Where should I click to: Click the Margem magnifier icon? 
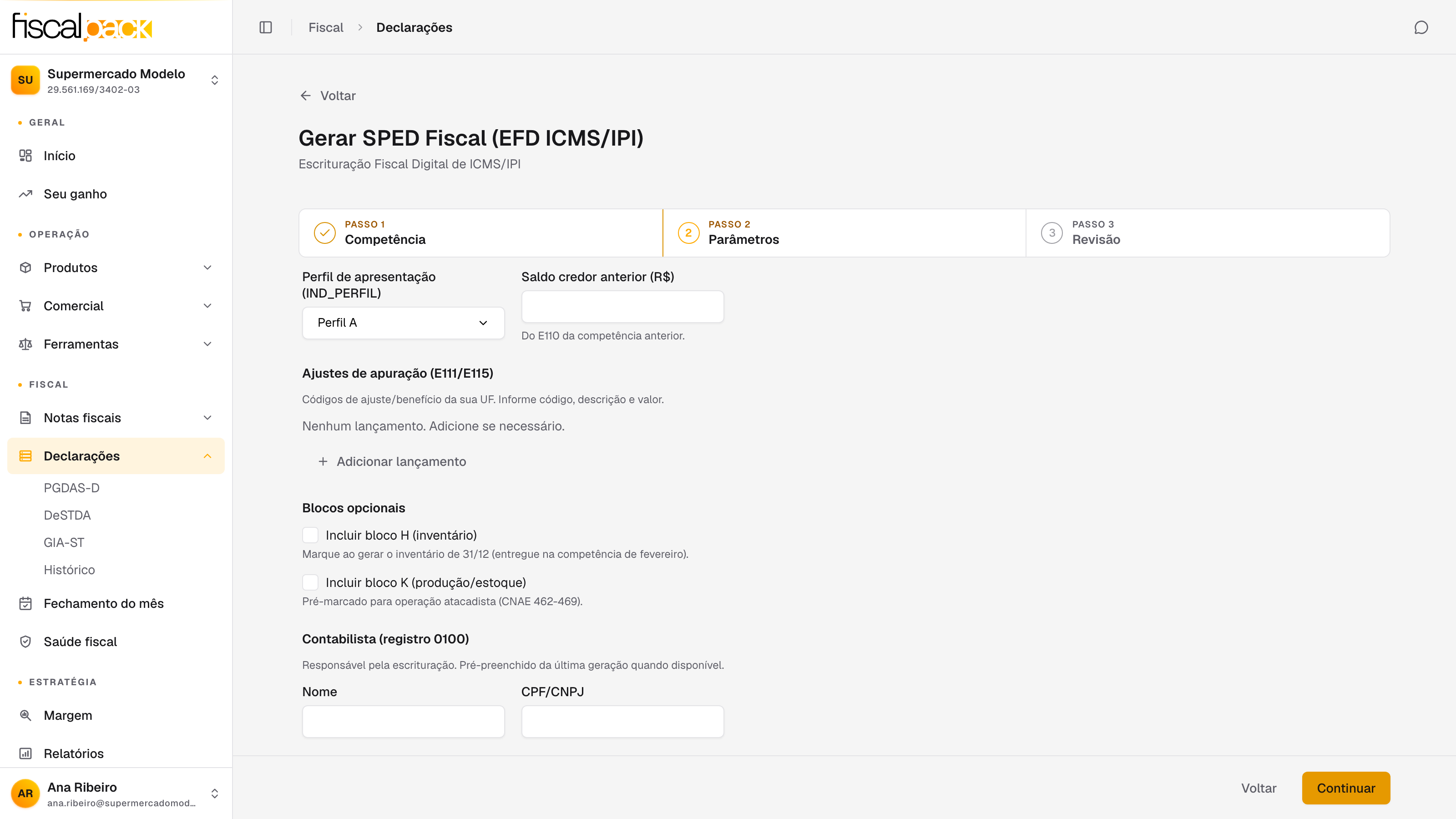(x=25, y=715)
